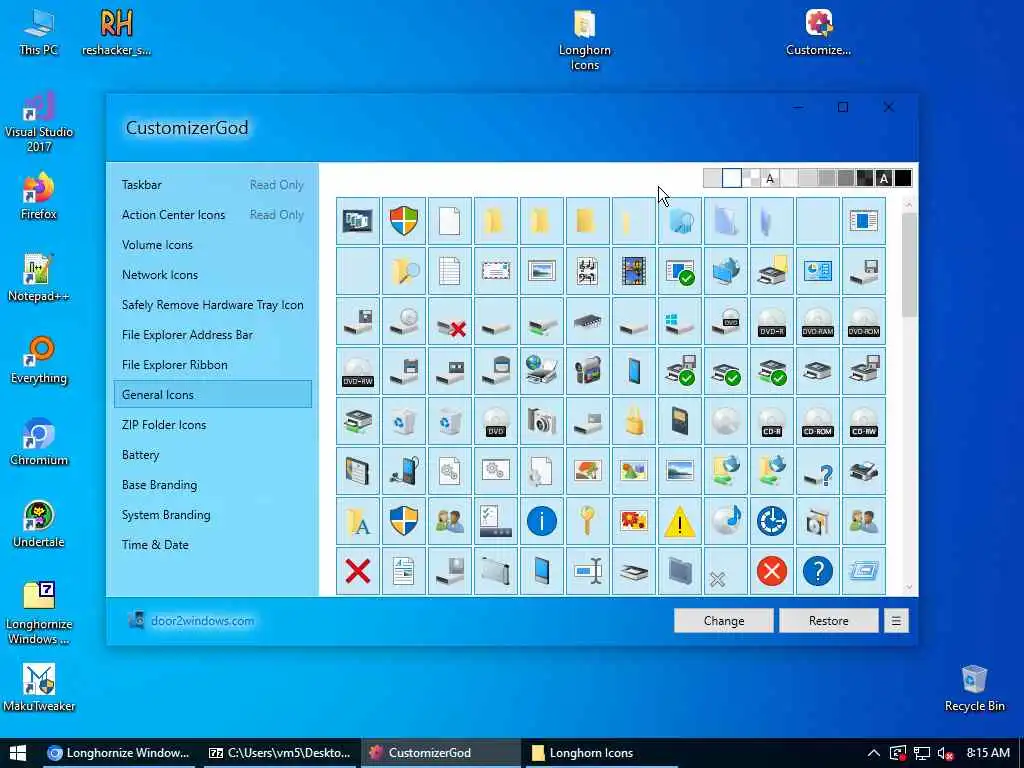Pick the white background color swatch
Image resolution: width=1024 pixels, height=768 pixels.
click(731, 178)
